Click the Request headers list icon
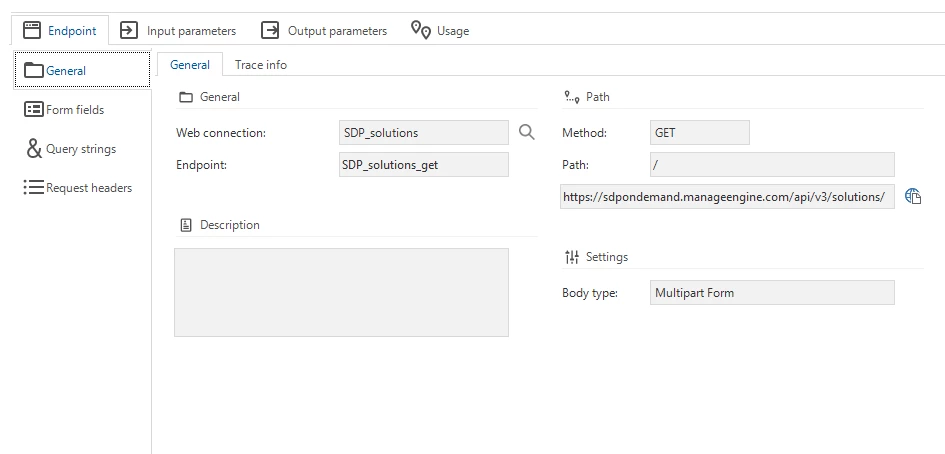 point(34,188)
